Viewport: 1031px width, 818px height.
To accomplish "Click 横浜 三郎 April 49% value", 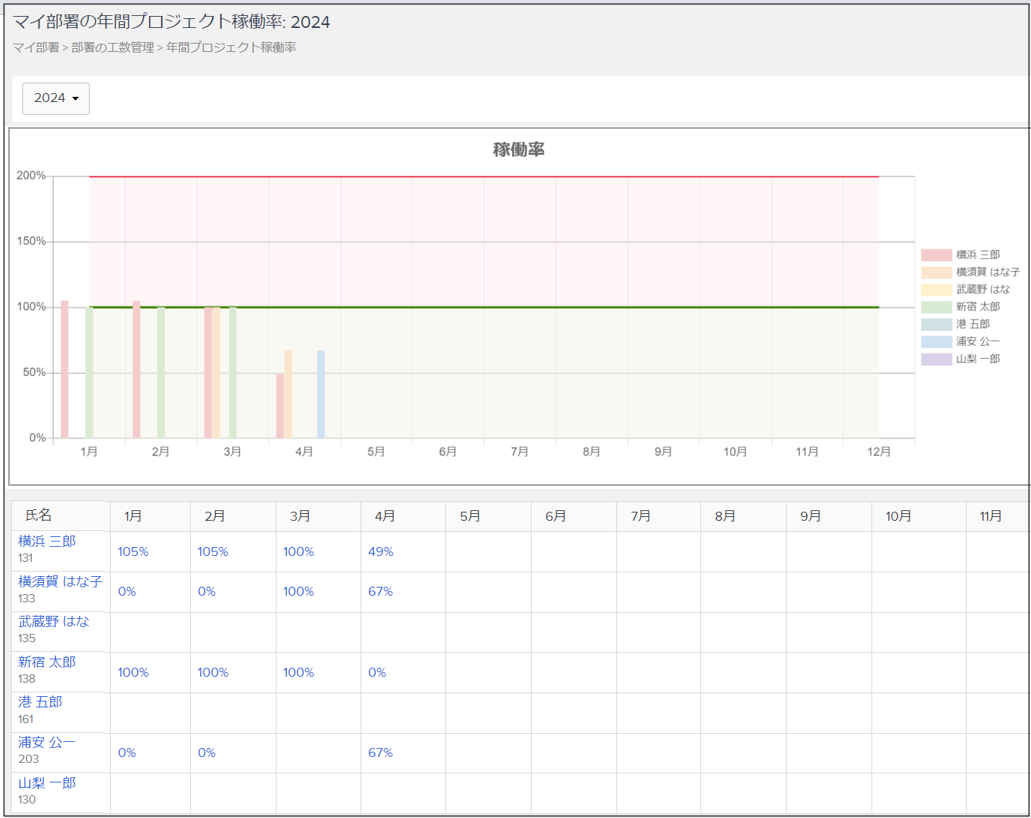I will coord(381,552).
